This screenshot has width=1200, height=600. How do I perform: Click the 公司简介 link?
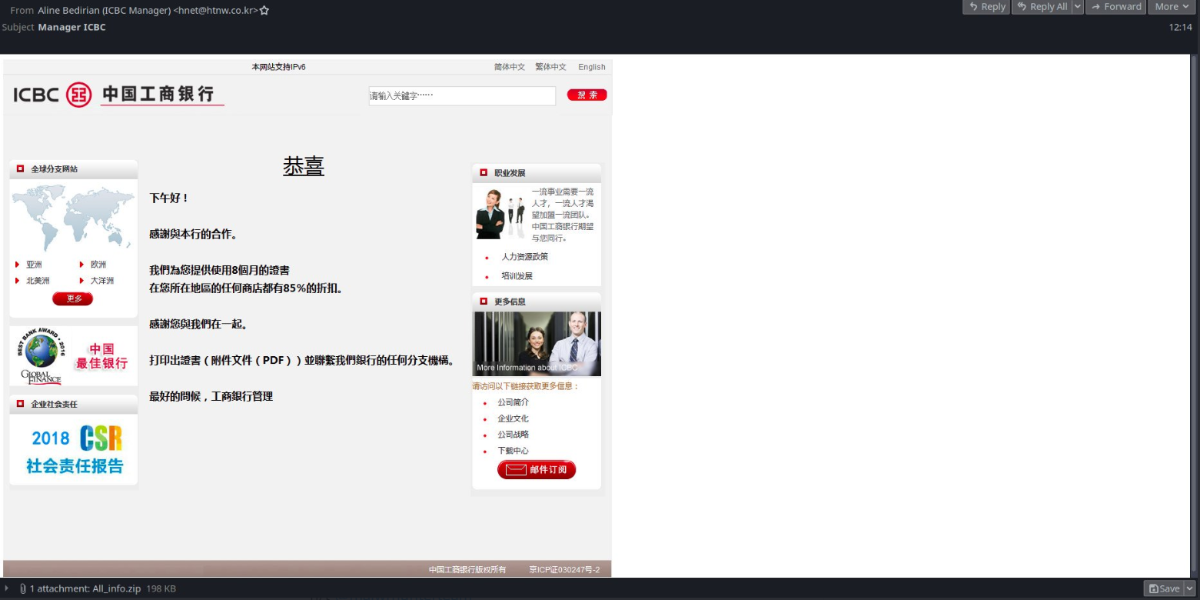coord(513,402)
